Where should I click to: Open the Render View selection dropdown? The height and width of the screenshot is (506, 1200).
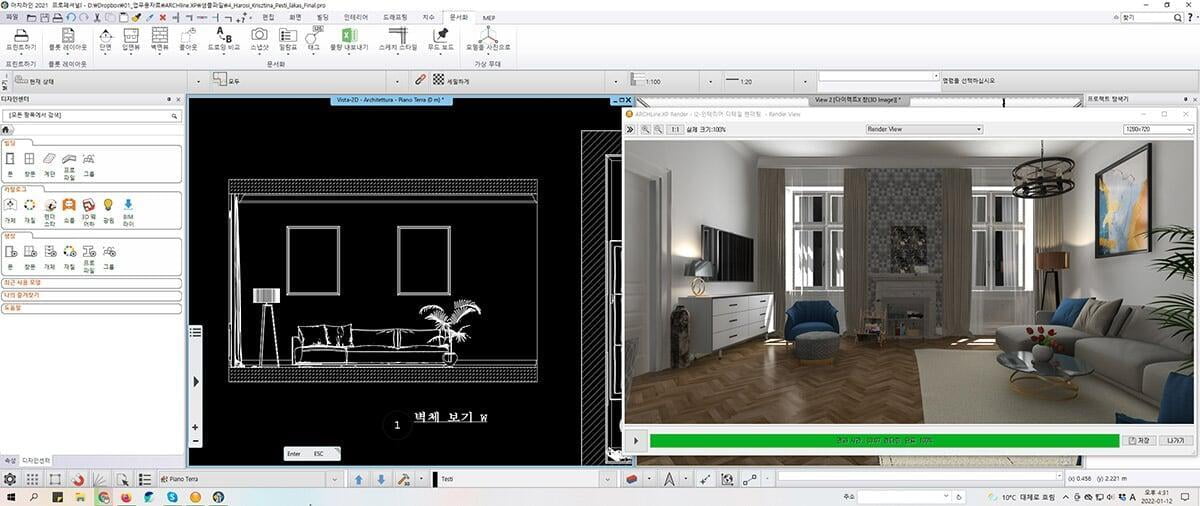(x=924, y=129)
